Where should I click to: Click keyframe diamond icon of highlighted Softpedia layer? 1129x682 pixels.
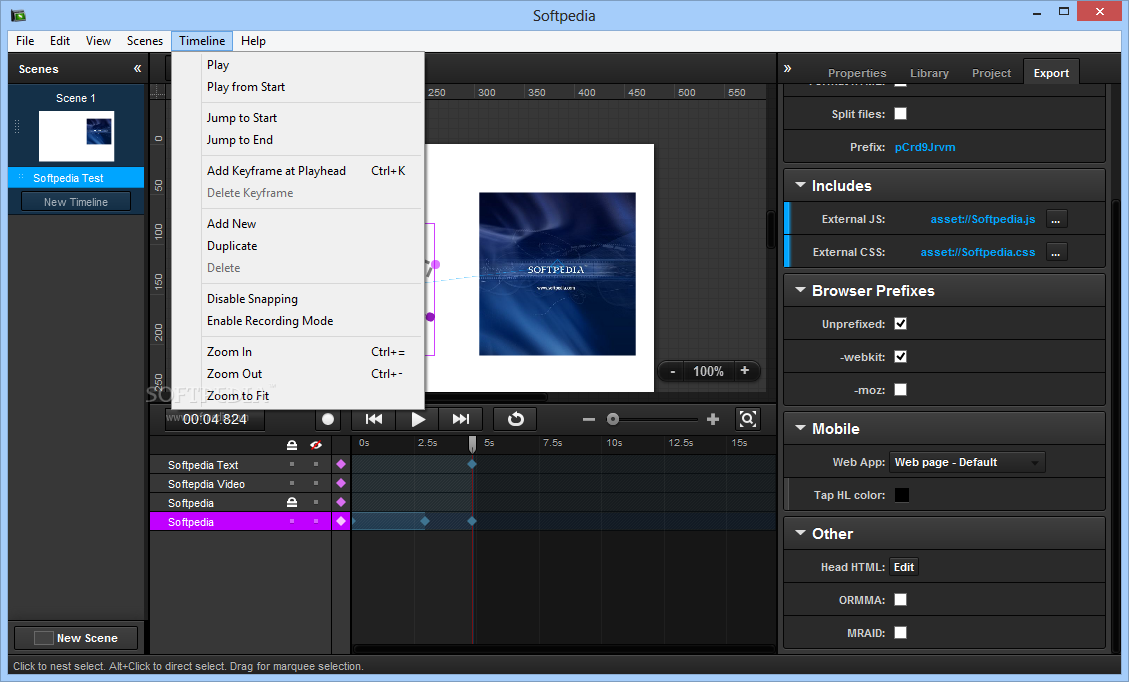click(341, 521)
